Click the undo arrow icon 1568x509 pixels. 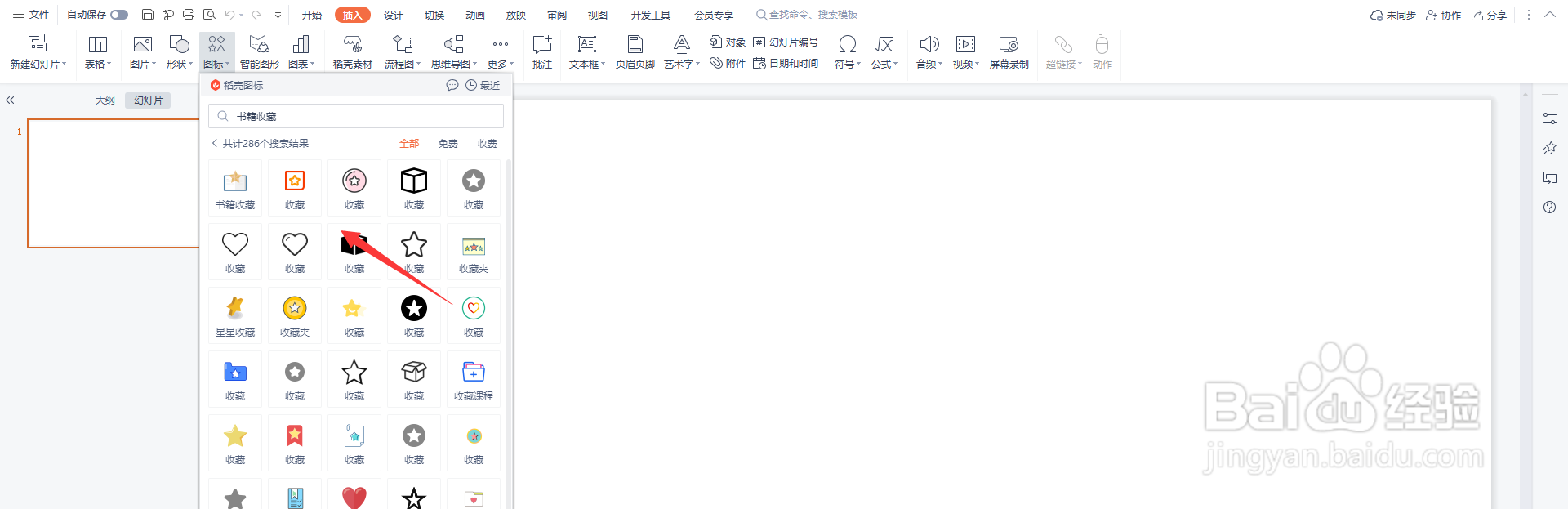pyautogui.click(x=230, y=15)
